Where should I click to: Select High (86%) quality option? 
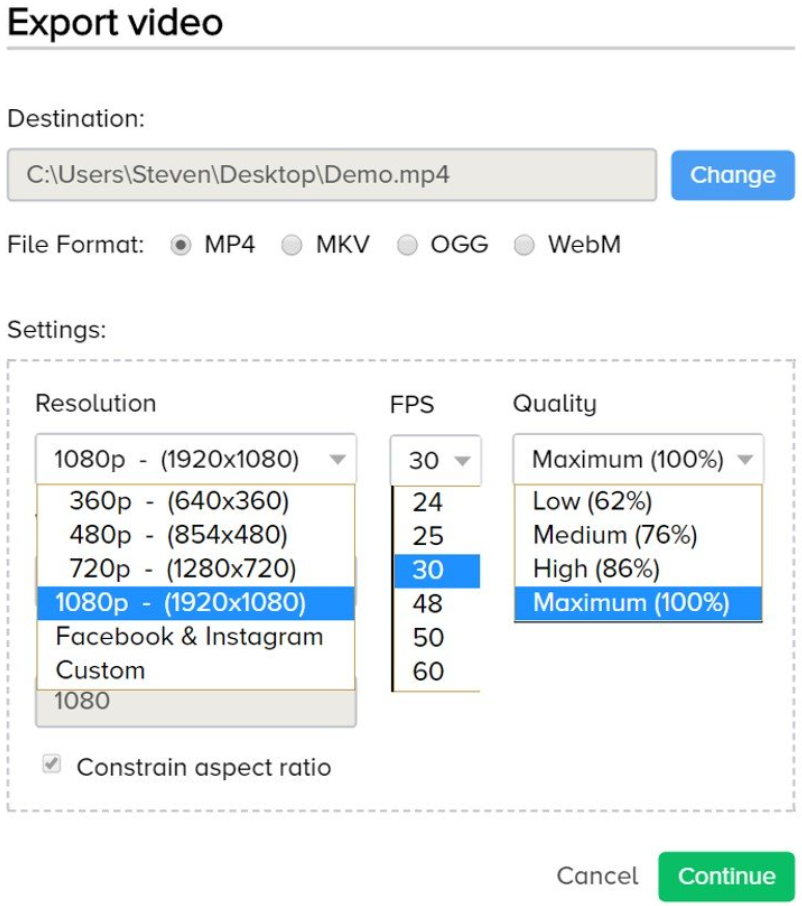pyautogui.click(x=638, y=569)
